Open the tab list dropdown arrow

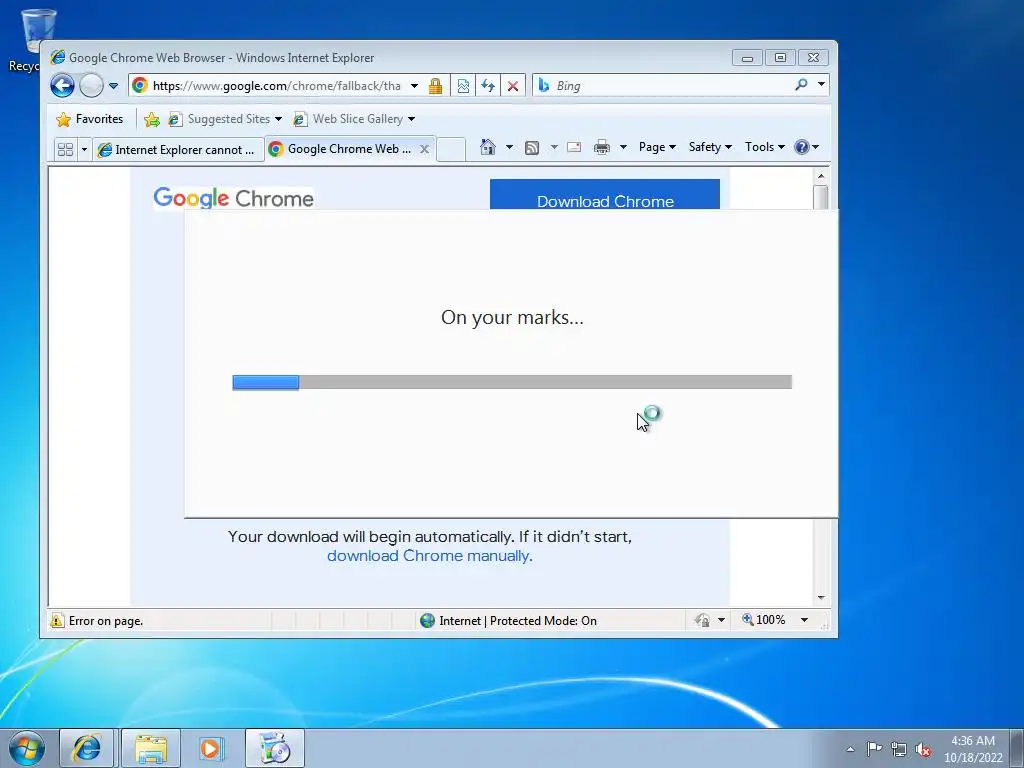[x=84, y=150]
